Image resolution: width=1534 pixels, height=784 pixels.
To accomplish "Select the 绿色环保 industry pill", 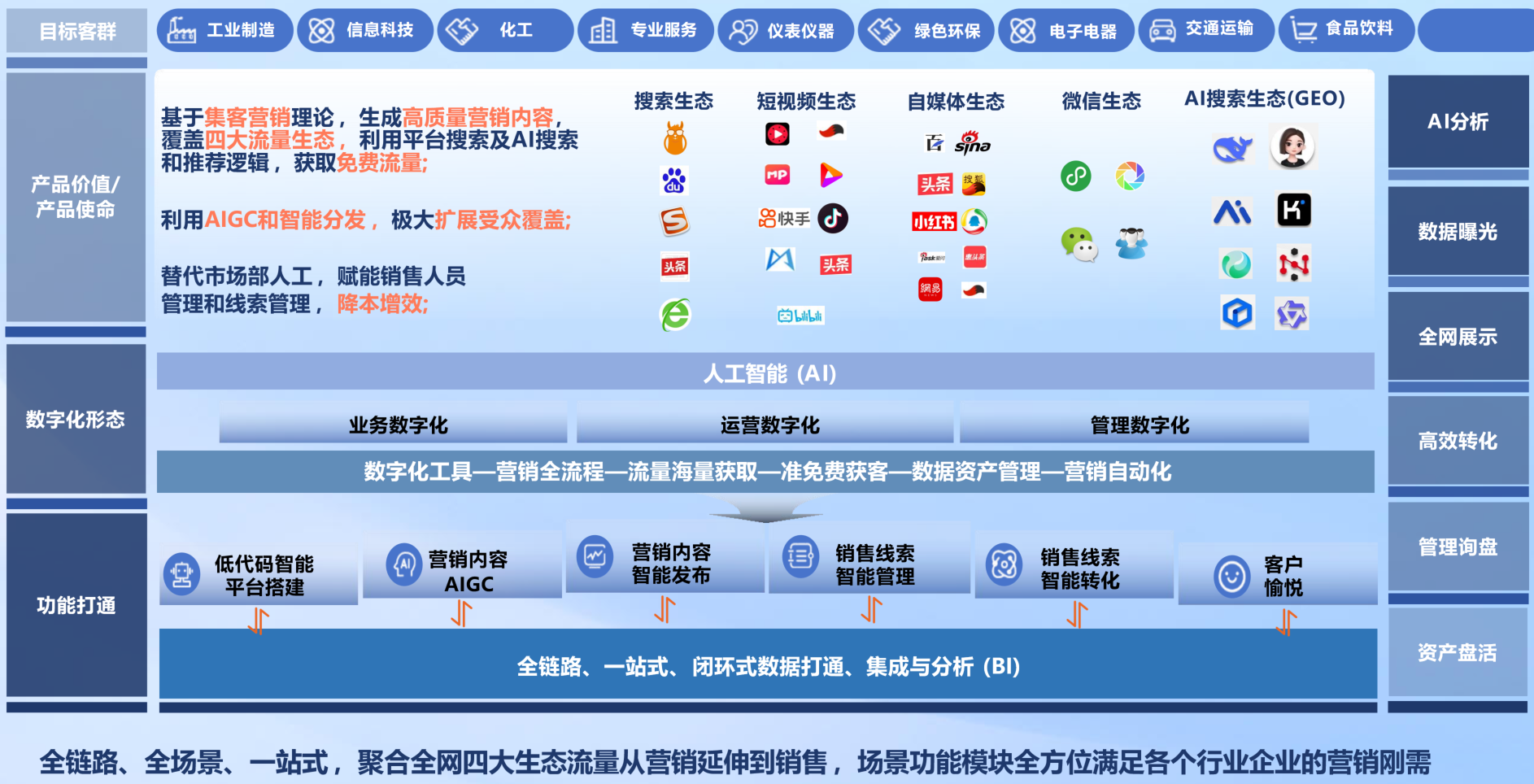I will tap(926, 30).
